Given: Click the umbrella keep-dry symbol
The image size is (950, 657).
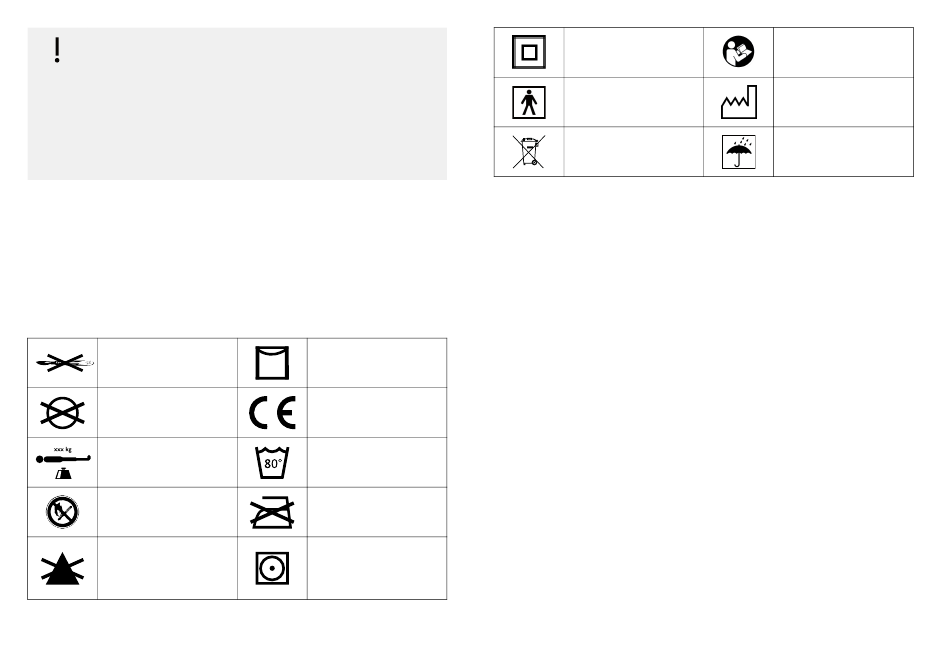Looking at the screenshot, I should point(739,152).
